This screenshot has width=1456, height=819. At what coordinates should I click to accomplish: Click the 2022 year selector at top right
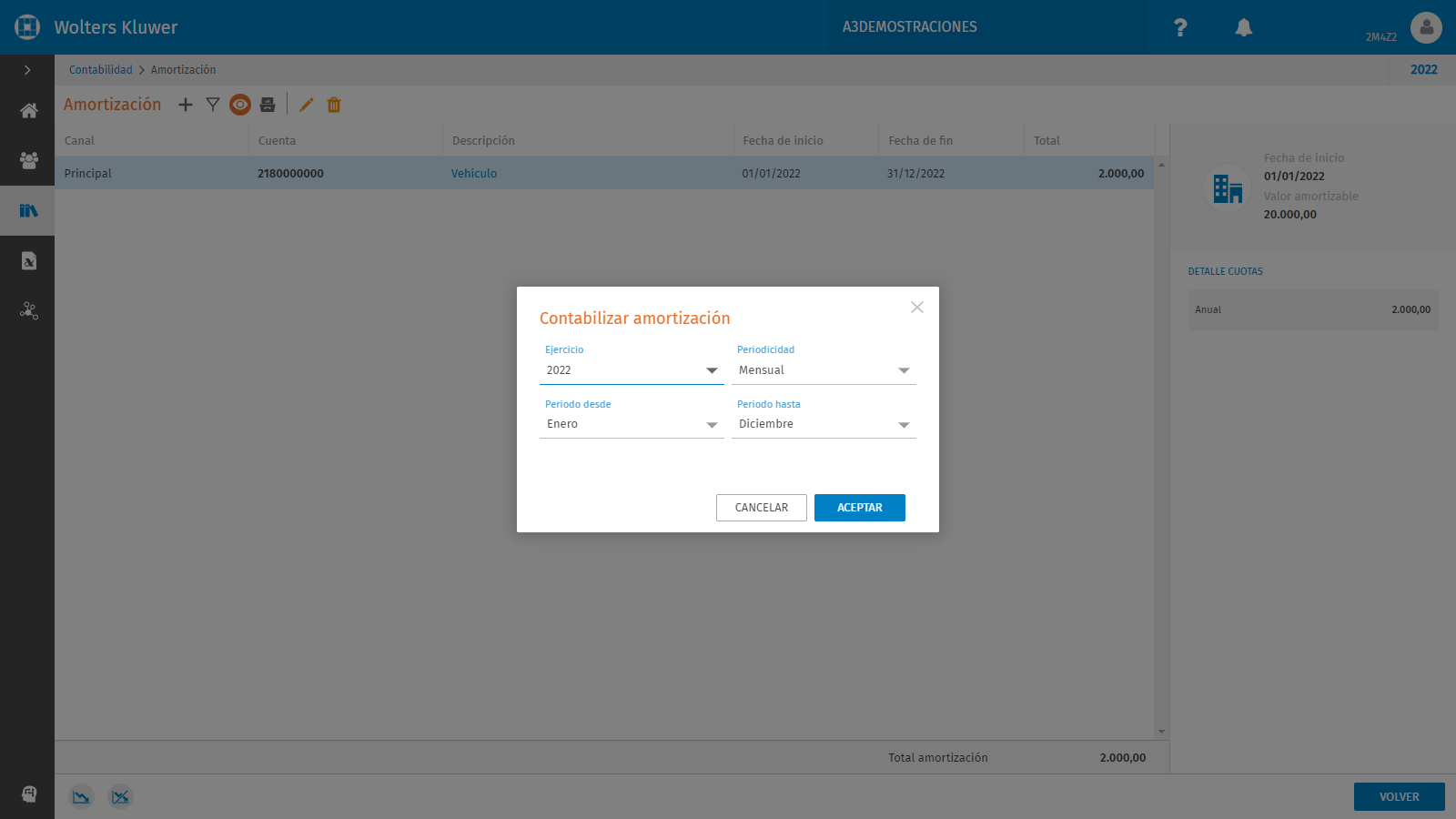coord(1424,70)
